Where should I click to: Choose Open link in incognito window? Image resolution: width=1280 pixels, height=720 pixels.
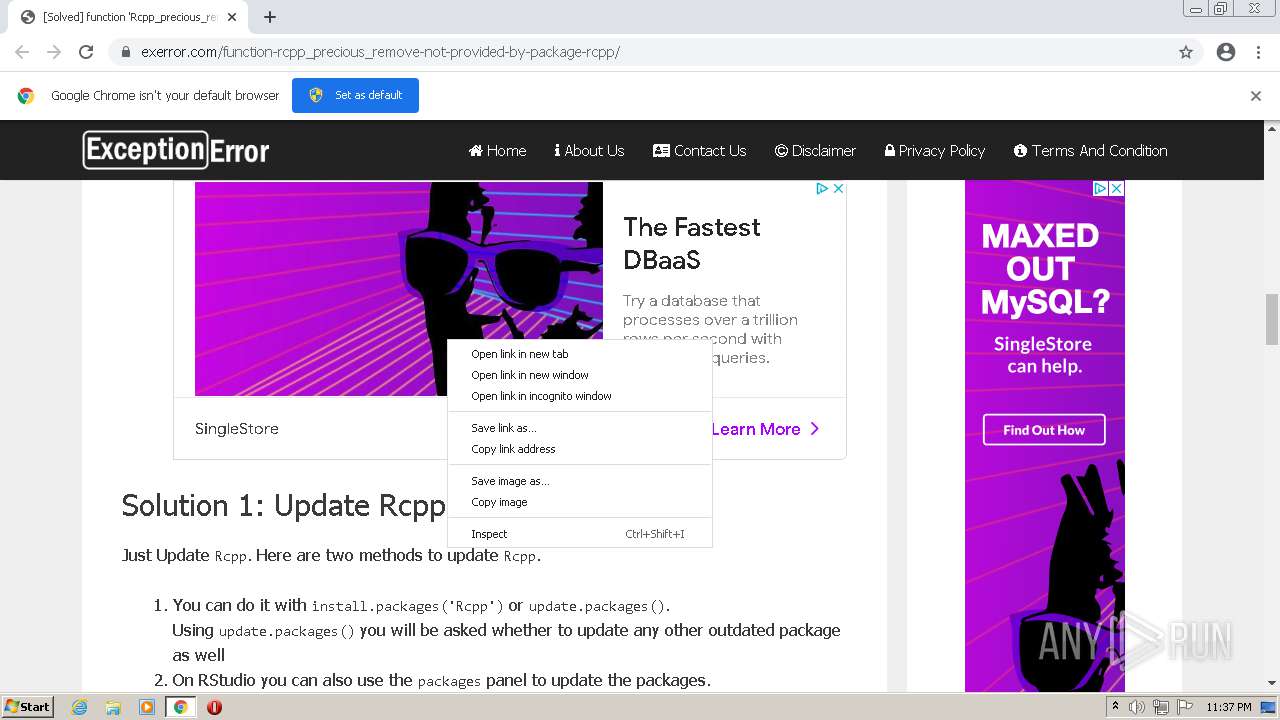pyautogui.click(x=580, y=396)
